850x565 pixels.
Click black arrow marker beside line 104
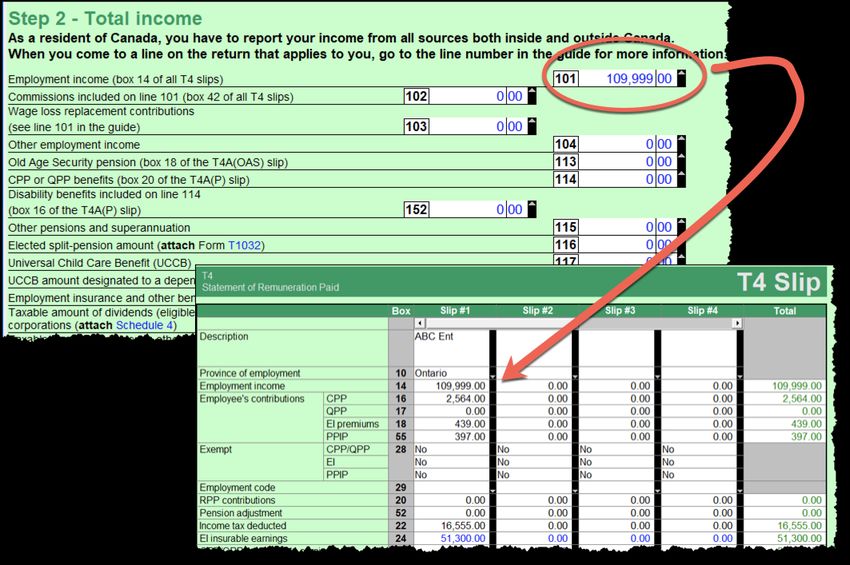point(681,144)
